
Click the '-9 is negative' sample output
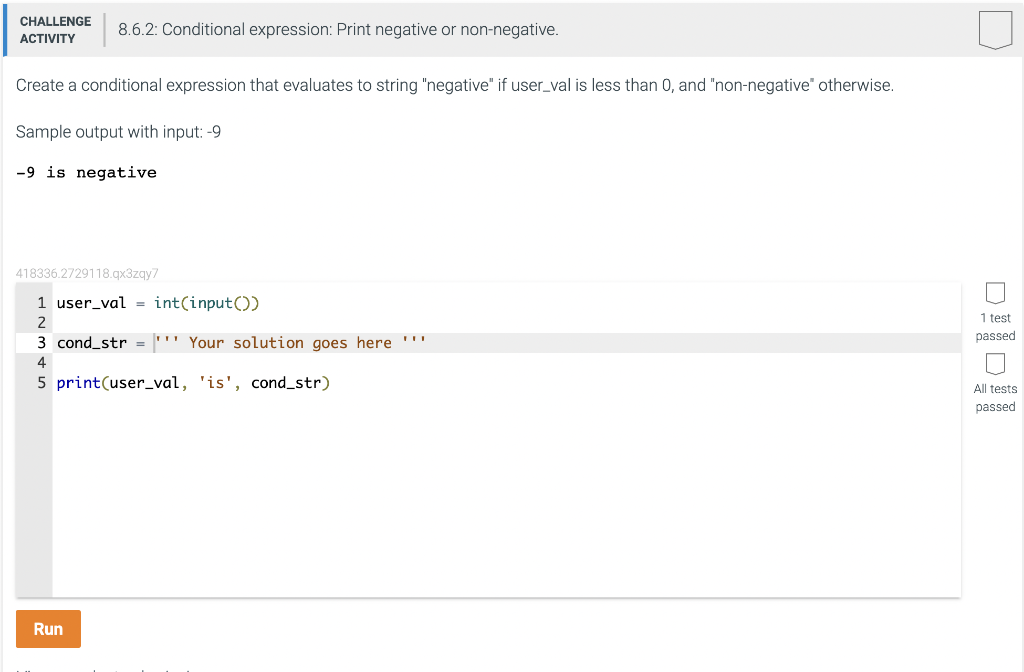click(x=86, y=172)
